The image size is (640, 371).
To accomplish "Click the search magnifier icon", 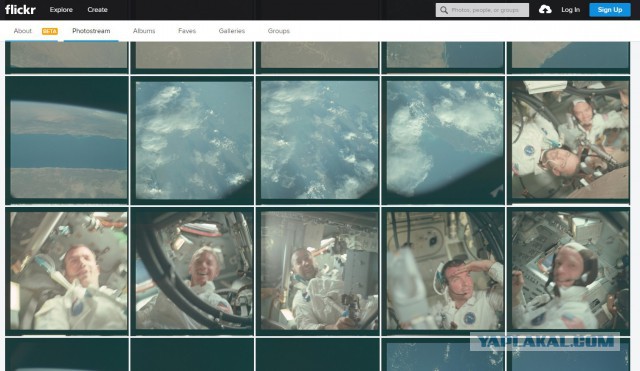I will (x=444, y=10).
